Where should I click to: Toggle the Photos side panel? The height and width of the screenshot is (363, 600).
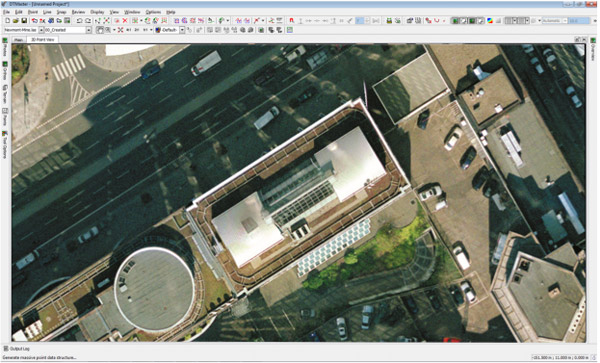(x=5, y=47)
